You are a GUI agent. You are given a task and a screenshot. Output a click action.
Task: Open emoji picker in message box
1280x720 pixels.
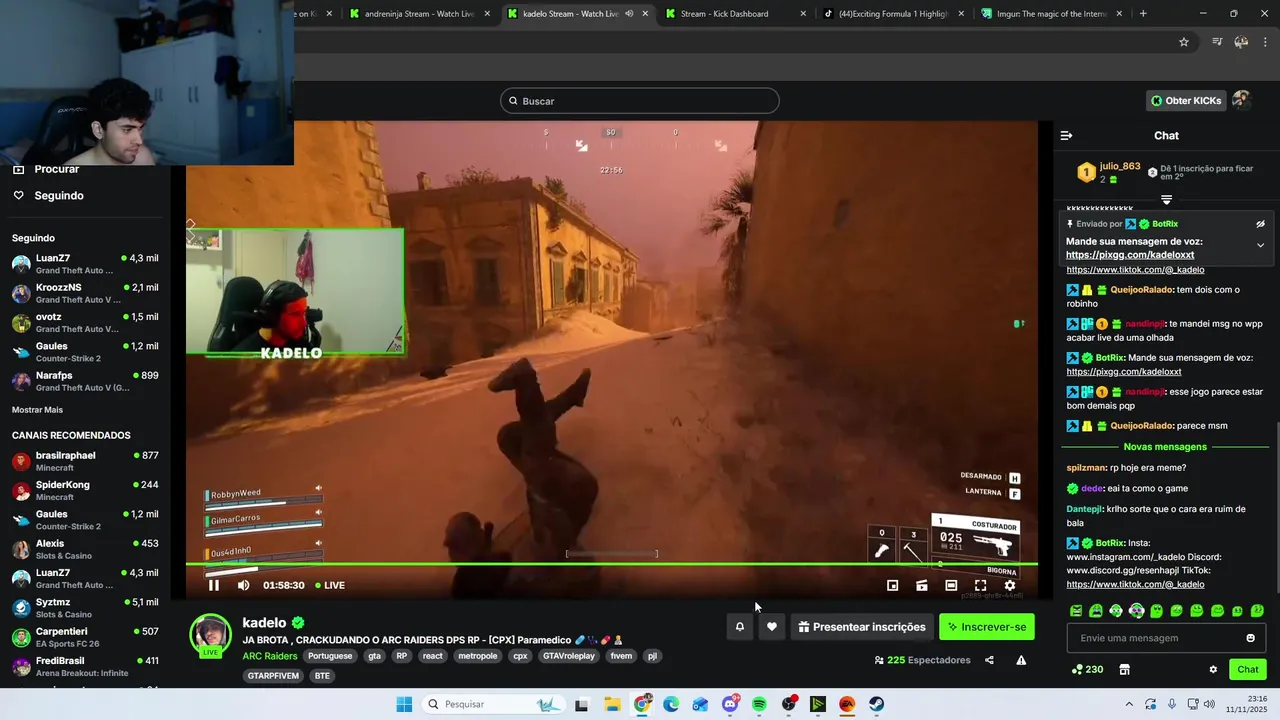coord(1250,638)
